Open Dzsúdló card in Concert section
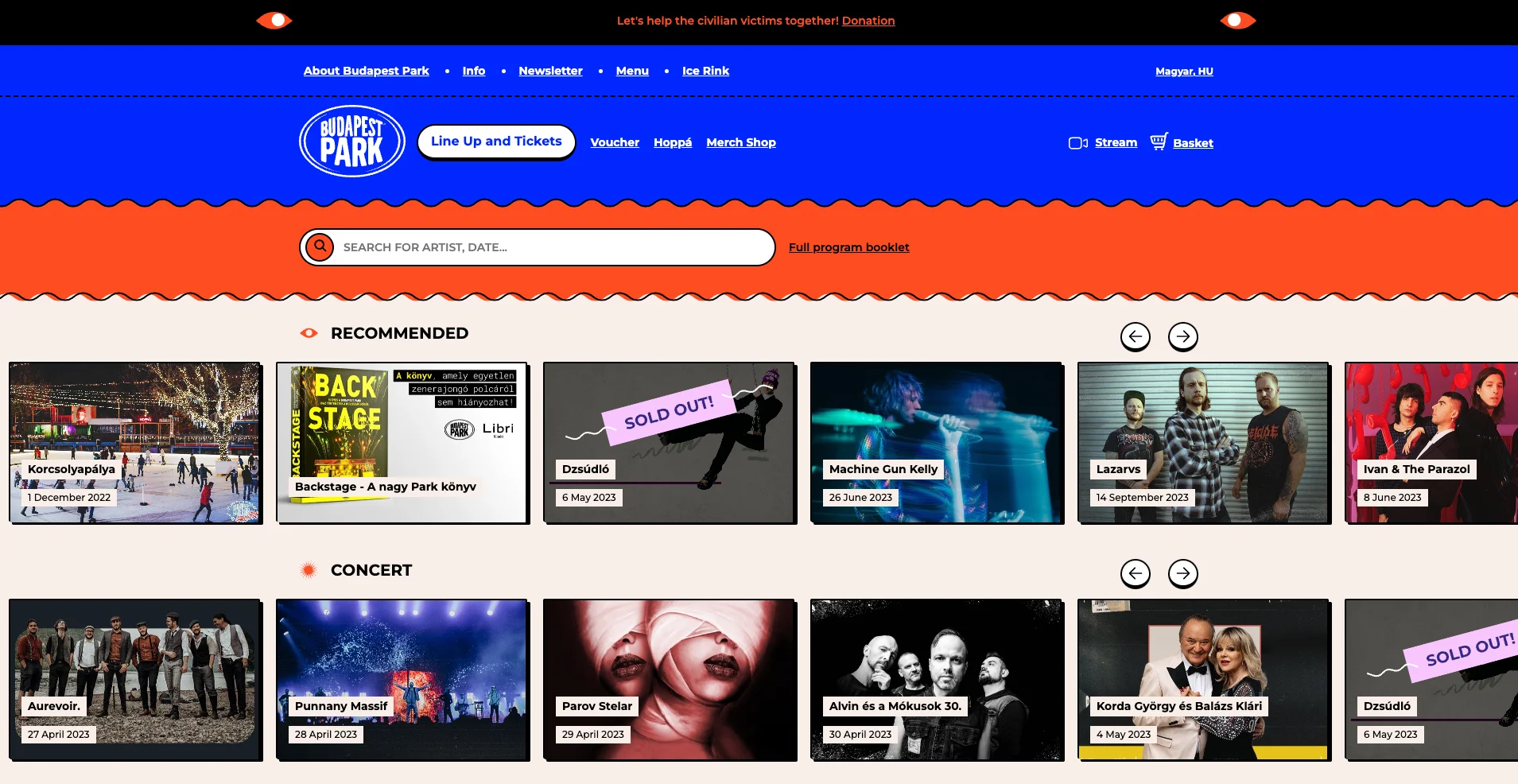 point(1431,680)
